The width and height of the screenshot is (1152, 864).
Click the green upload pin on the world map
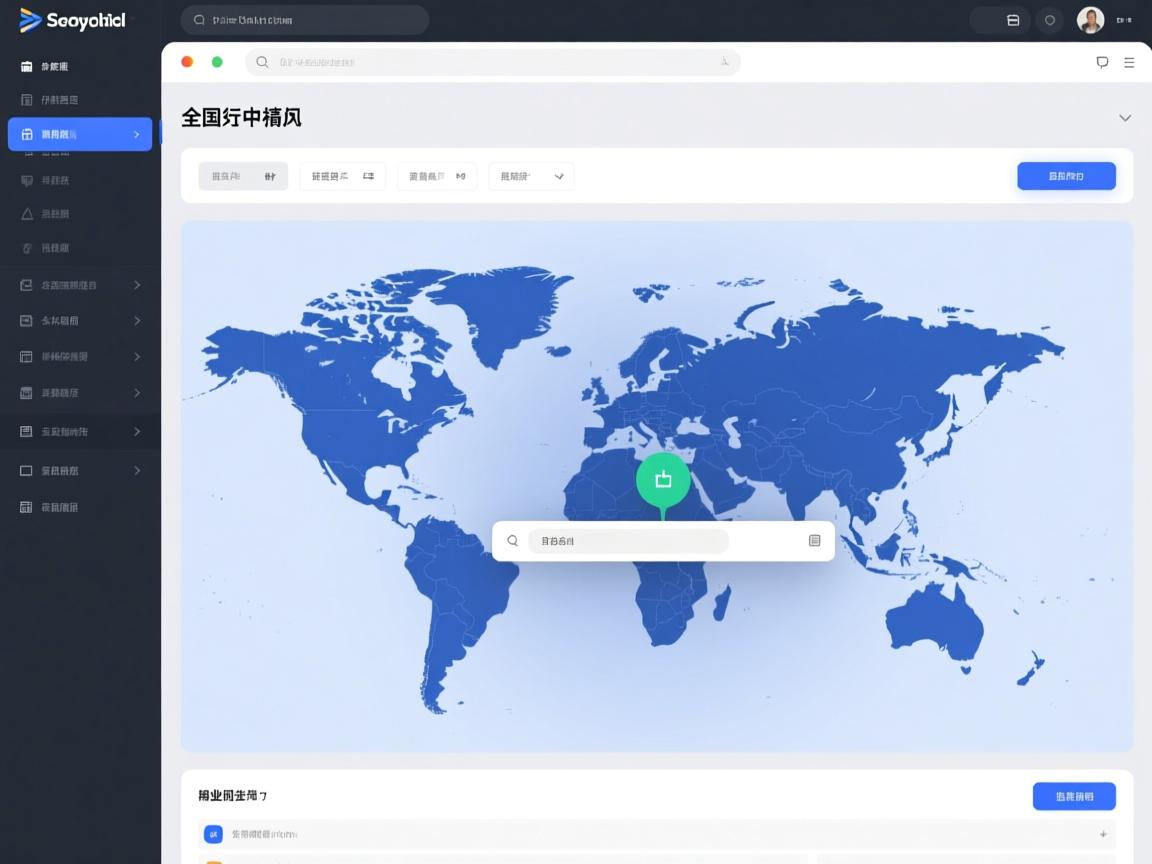(x=663, y=479)
